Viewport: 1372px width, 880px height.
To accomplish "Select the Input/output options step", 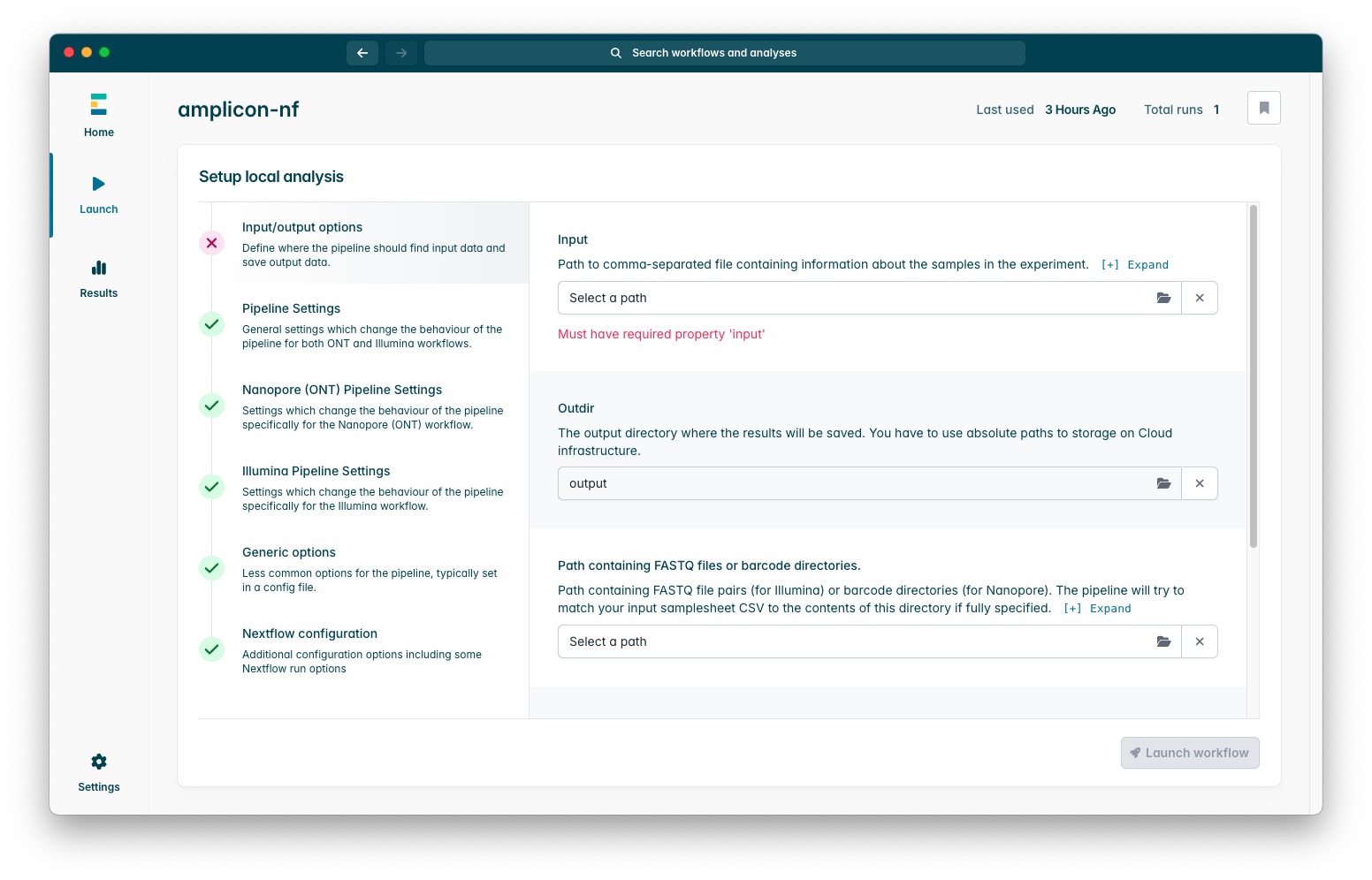I will click(x=364, y=243).
